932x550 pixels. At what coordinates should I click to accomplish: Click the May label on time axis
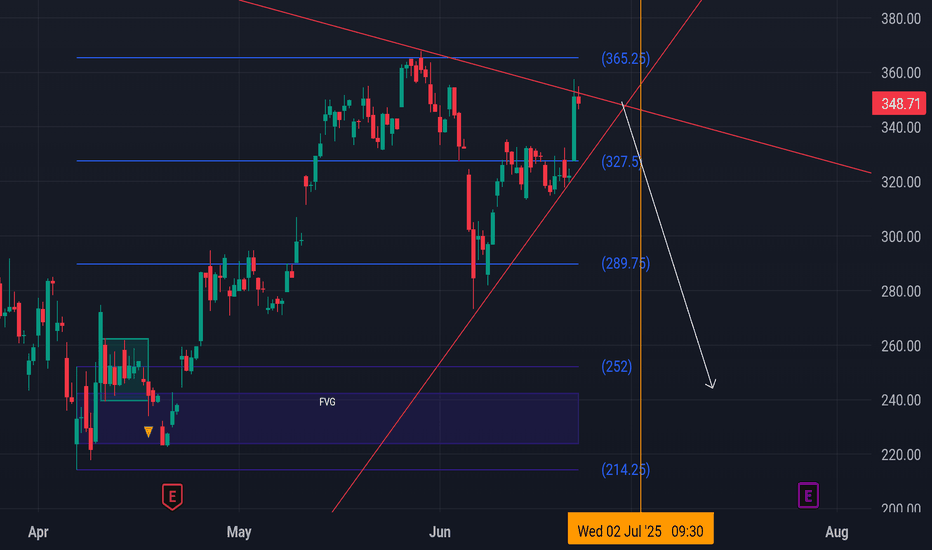239,532
